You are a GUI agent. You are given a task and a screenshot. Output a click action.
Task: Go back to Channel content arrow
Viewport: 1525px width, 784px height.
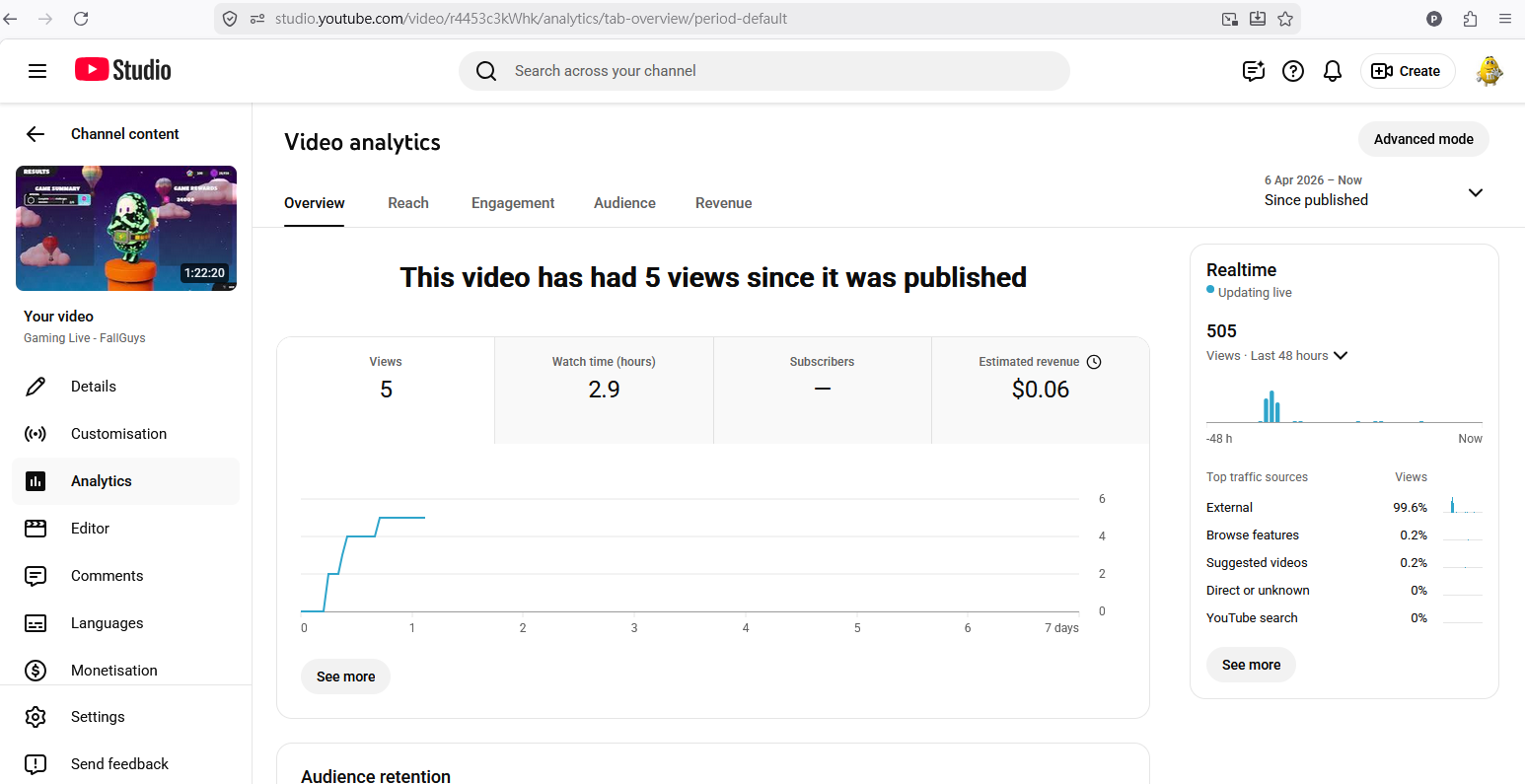click(36, 134)
